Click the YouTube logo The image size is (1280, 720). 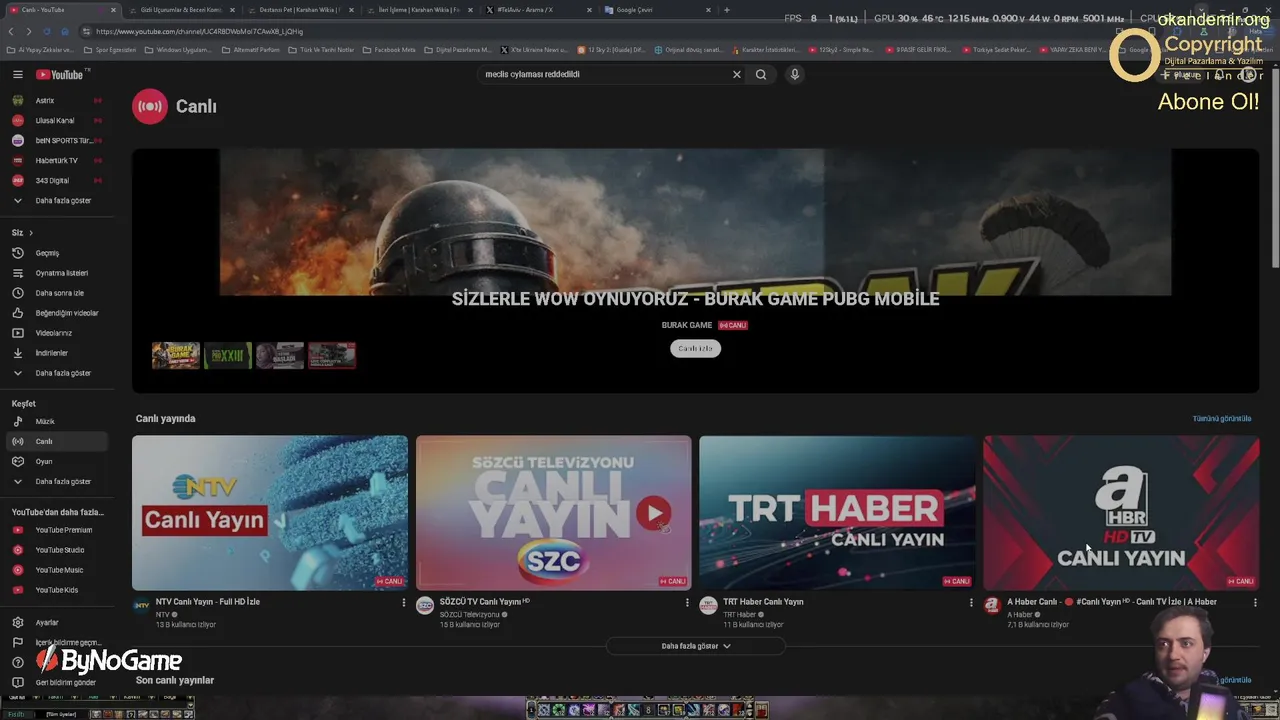click(x=62, y=74)
